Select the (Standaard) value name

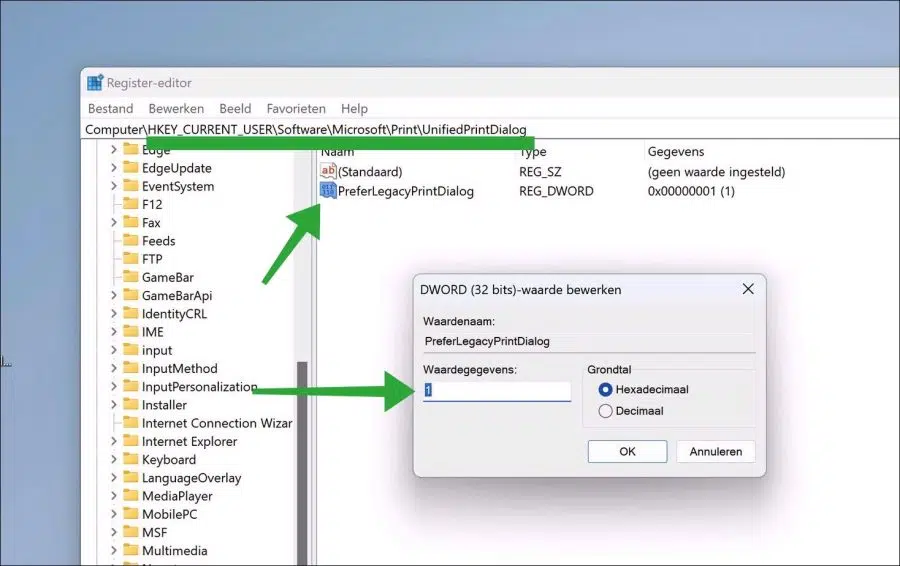(x=370, y=172)
